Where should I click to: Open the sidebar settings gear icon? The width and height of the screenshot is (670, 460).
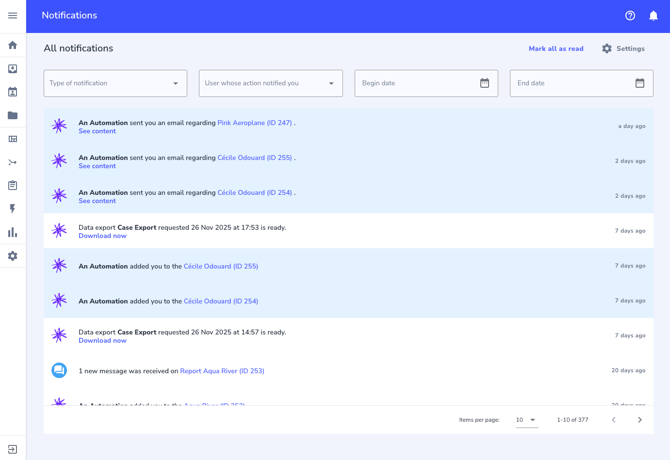coord(12,256)
